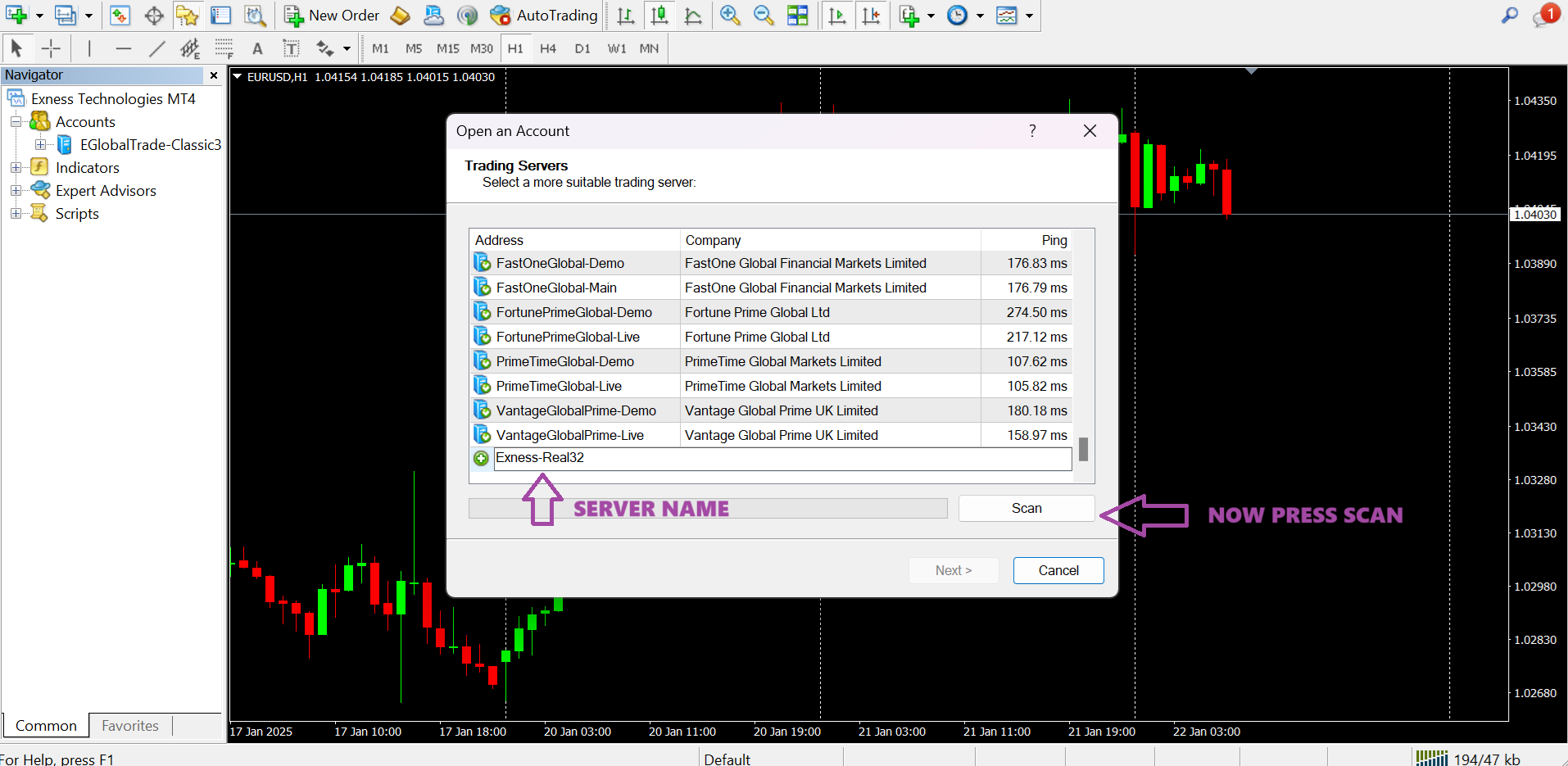Select the vertical line tool

point(89,48)
